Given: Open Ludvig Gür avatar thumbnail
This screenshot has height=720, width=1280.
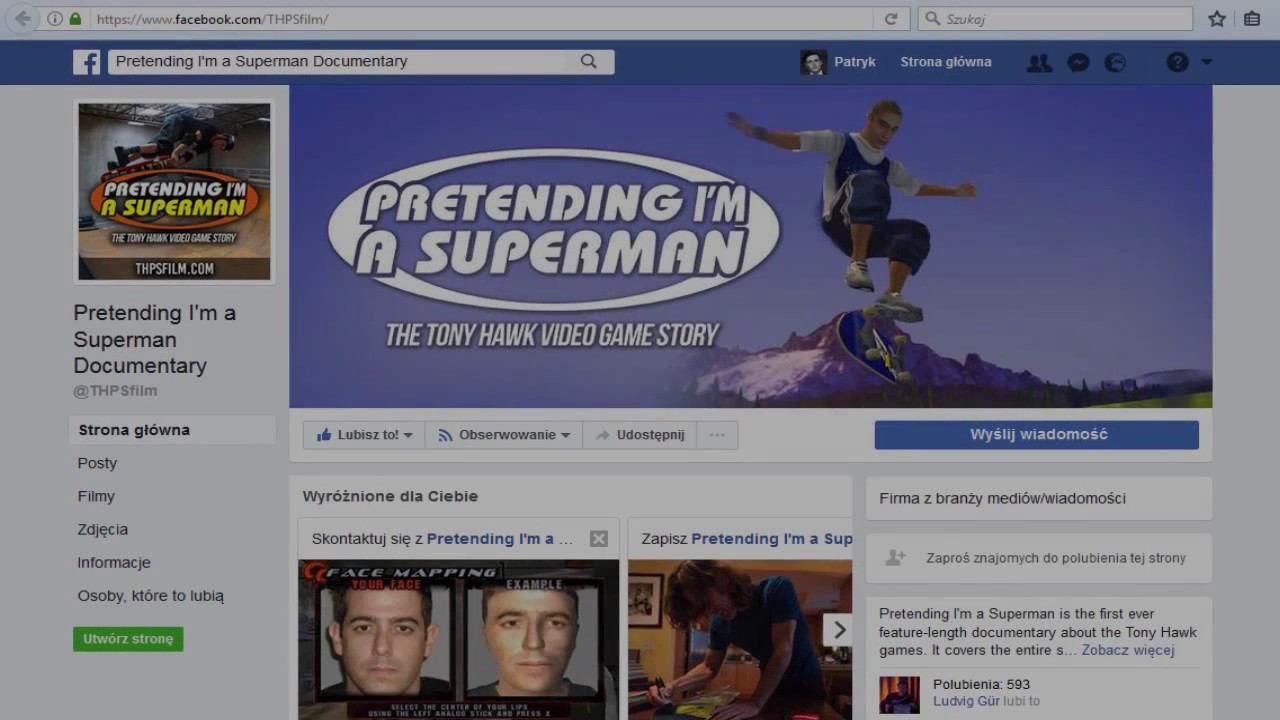Looking at the screenshot, I should point(899,695).
